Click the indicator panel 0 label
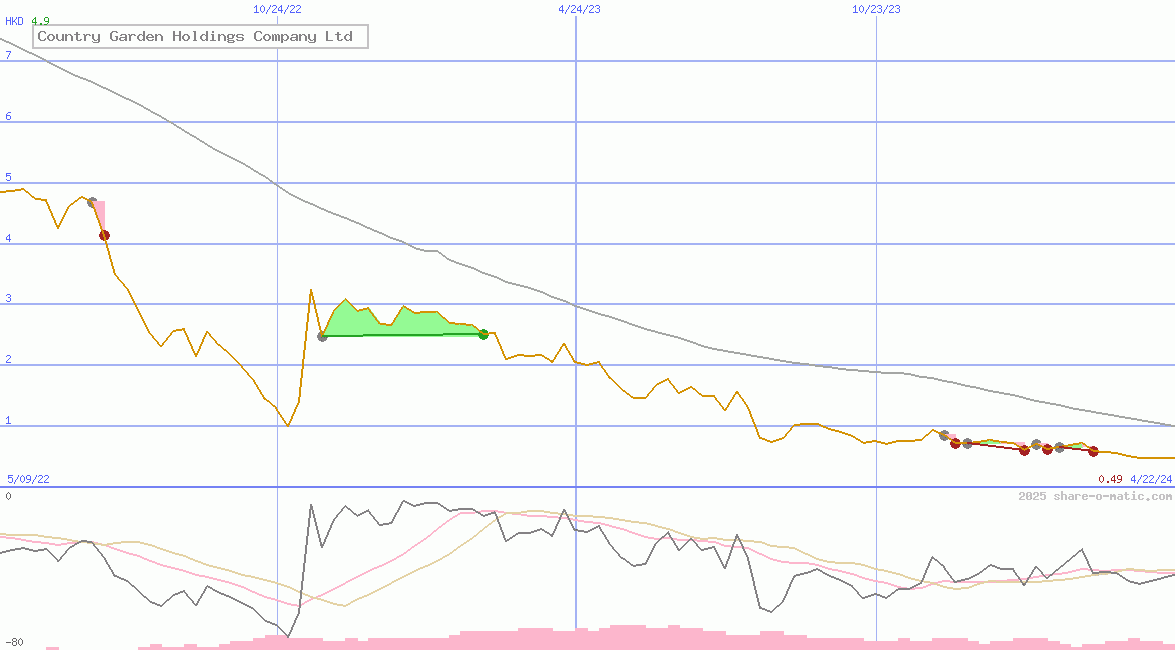The height and width of the screenshot is (650, 1175). click(x=8, y=496)
